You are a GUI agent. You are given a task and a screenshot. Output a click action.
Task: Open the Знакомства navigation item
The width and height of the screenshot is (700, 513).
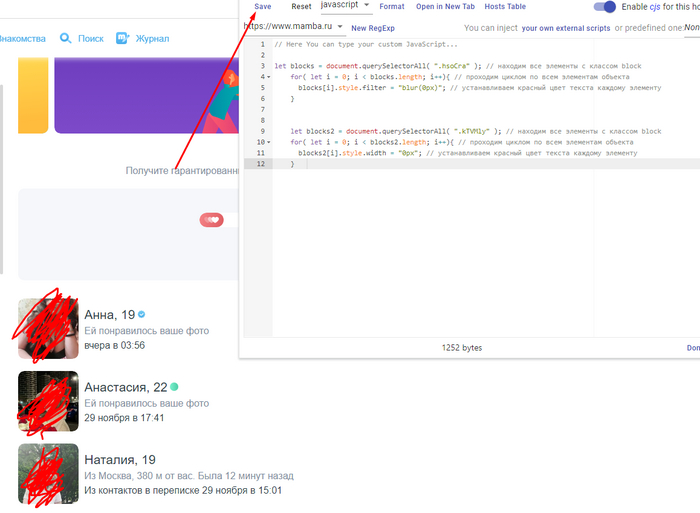click(22, 39)
